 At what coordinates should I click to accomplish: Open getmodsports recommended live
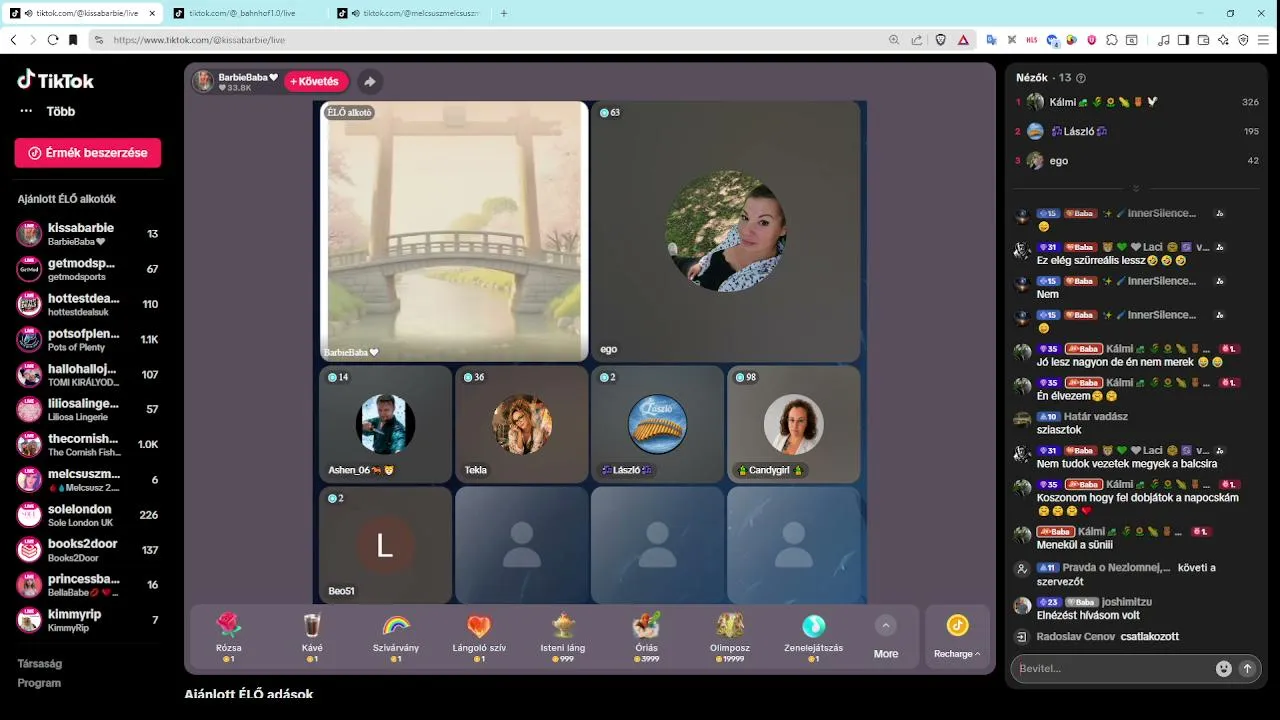pos(88,269)
